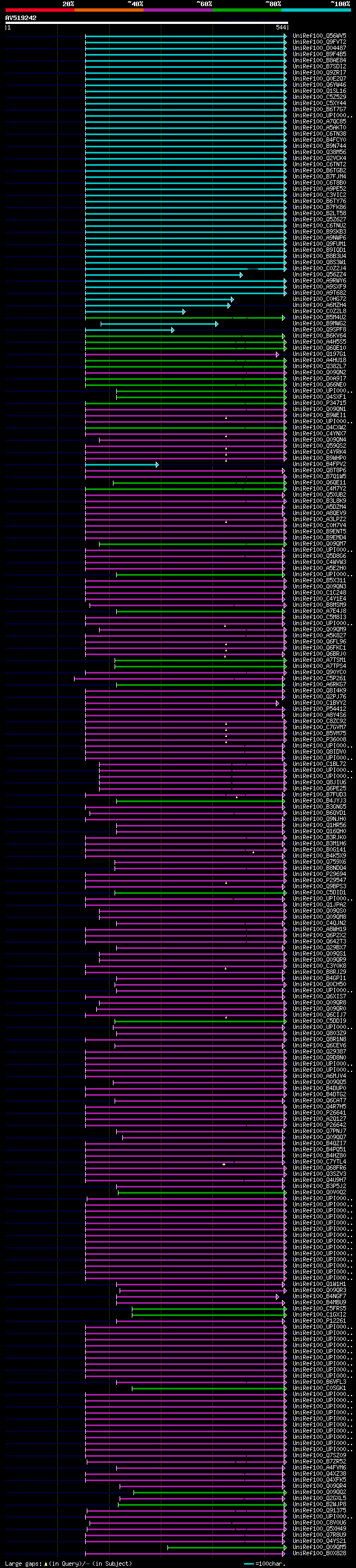Image resolution: width=356 pixels, height=1568 pixels.
Task: Click the Large gaps legend text
Action: coord(68,1563)
